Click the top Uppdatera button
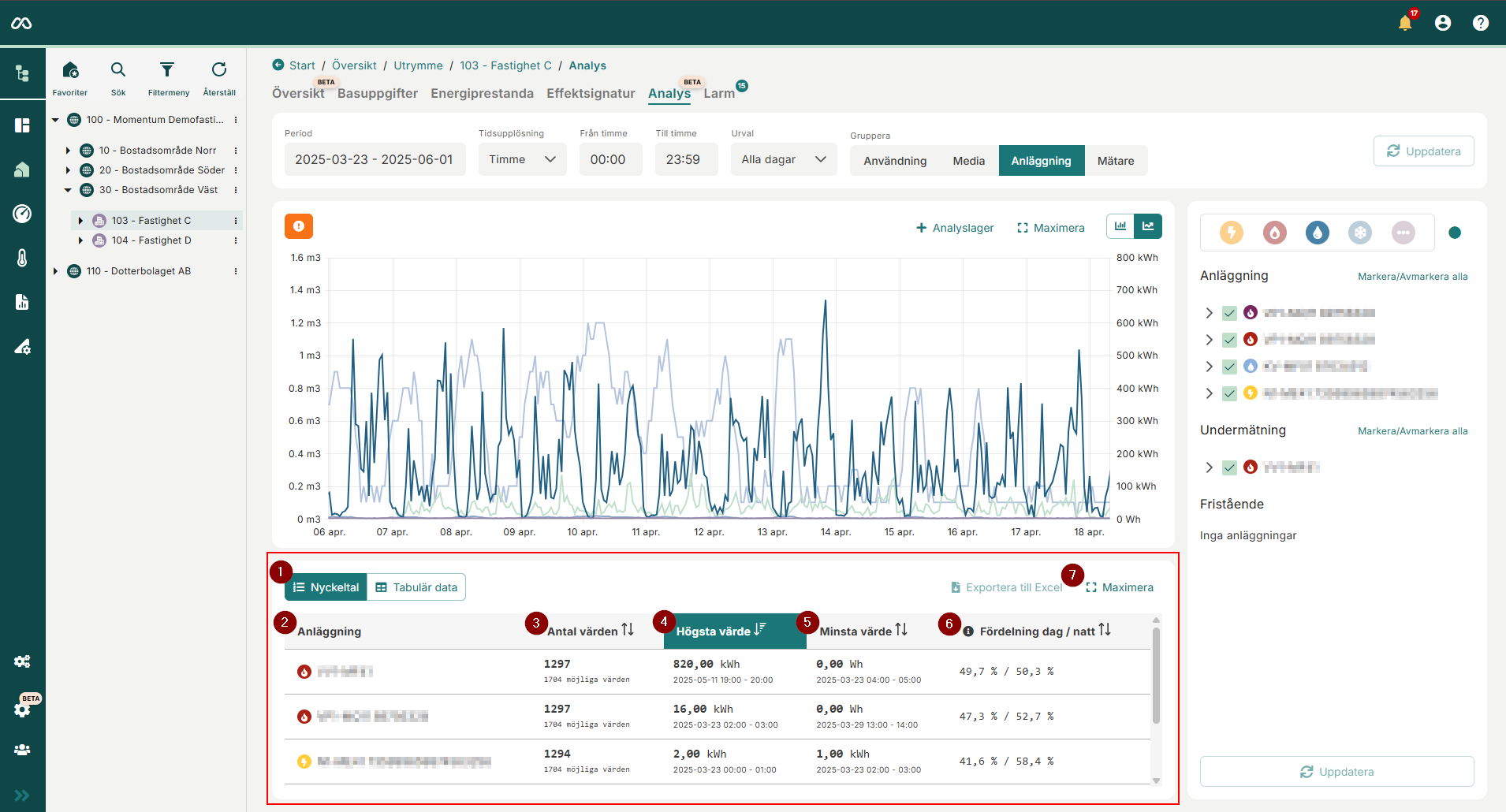 [1423, 151]
